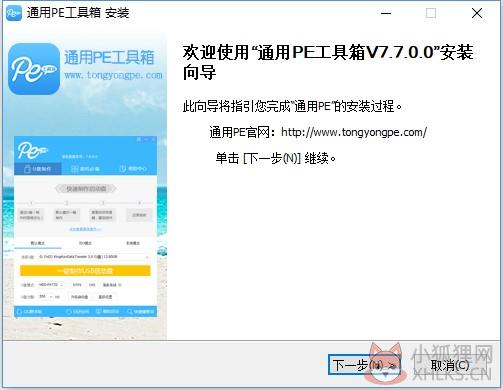Image resolution: width=503 pixels, height=390 pixels.
Task: Click the 快速制作启动盘 label in preview
Action: (x=86, y=189)
